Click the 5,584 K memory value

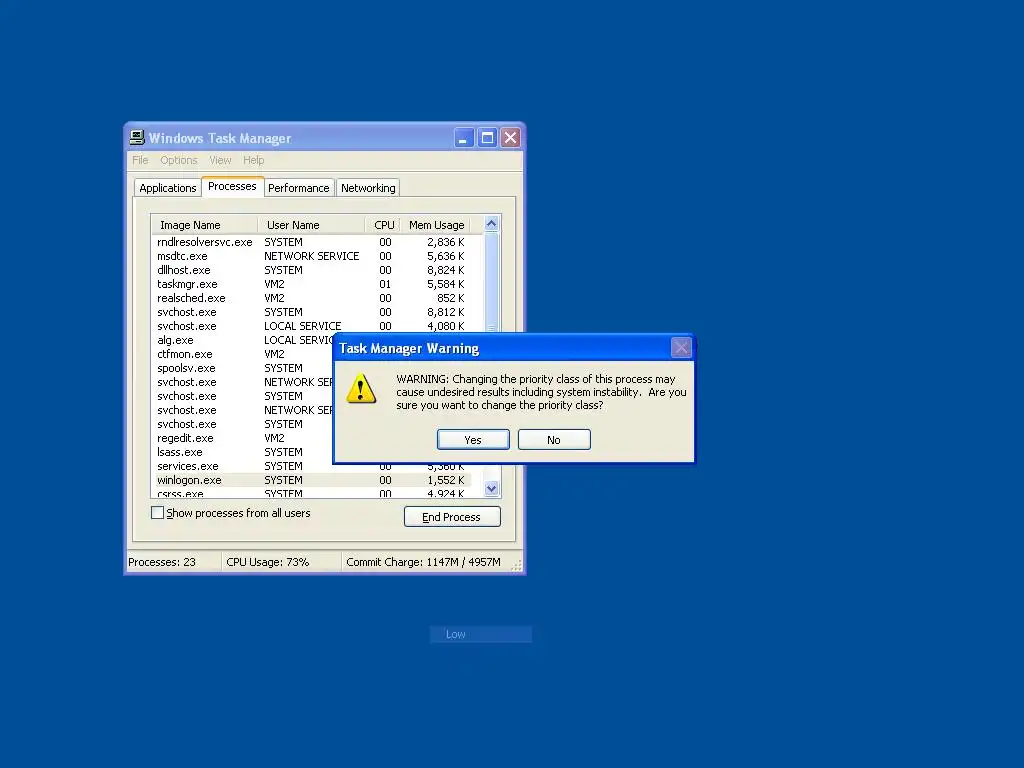[x=445, y=284]
